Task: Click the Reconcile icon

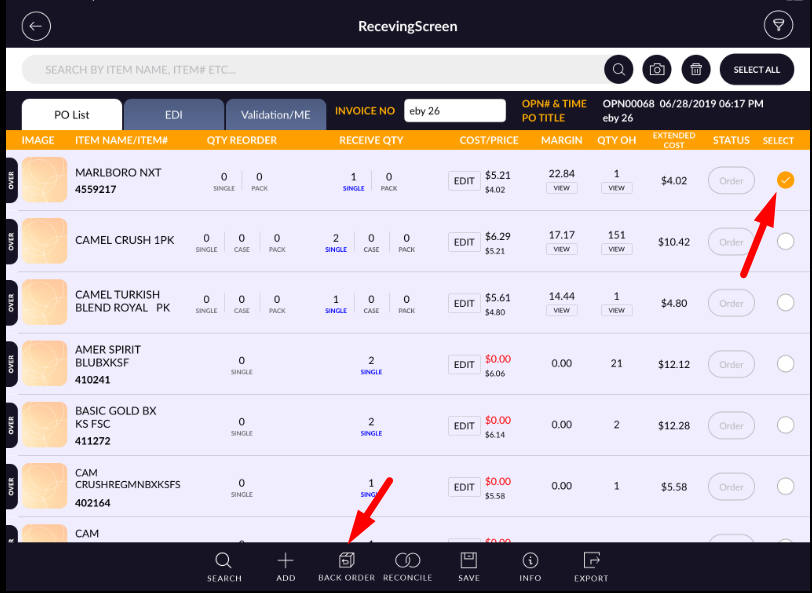Action: (407, 567)
